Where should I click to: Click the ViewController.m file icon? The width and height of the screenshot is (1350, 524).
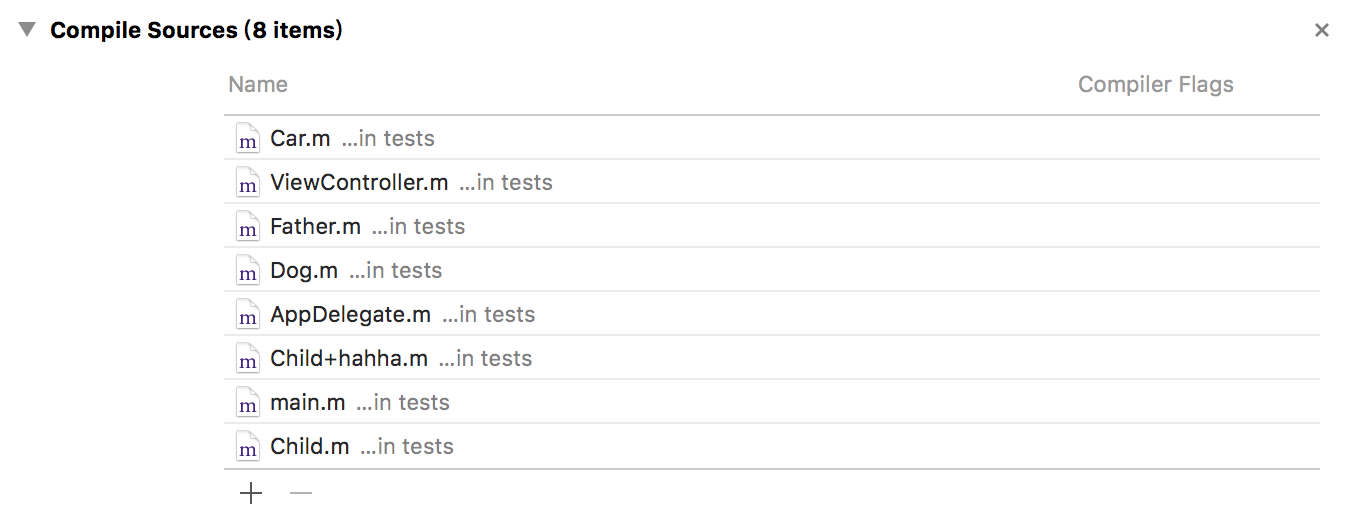coord(247,183)
